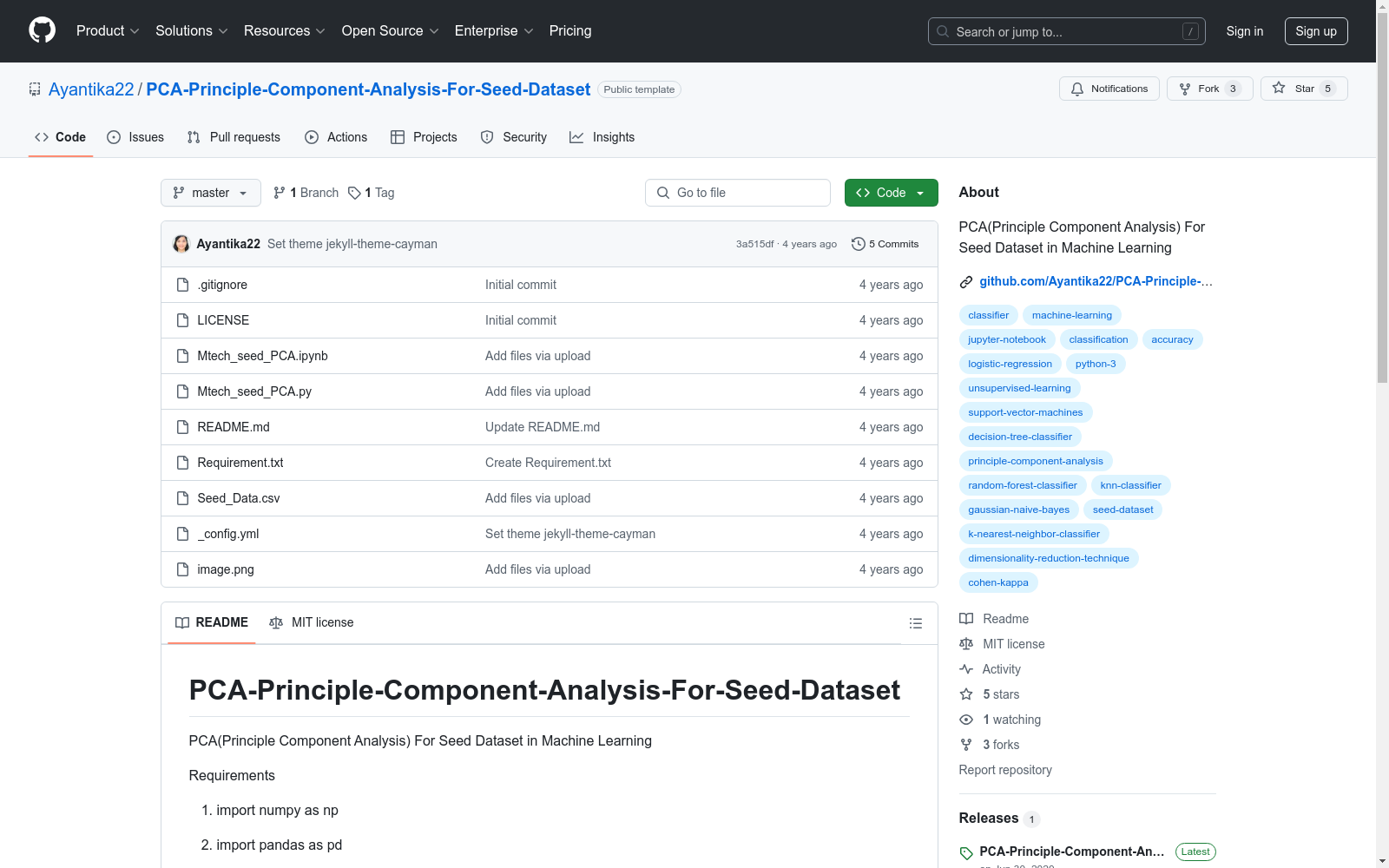Image resolution: width=1389 pixels, height=868 pixels.
Task: Open the master branch dropdown
Action: click(210, 192)
